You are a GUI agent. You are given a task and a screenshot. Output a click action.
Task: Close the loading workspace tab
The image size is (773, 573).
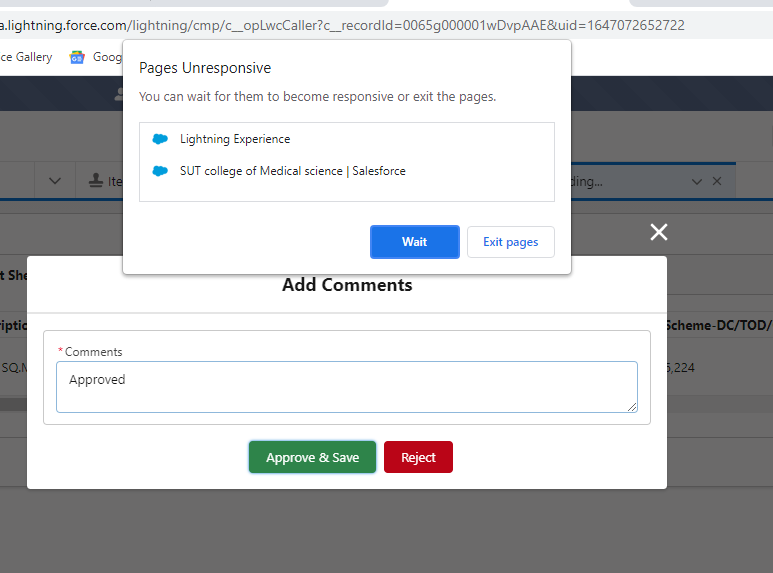point(717,181)
